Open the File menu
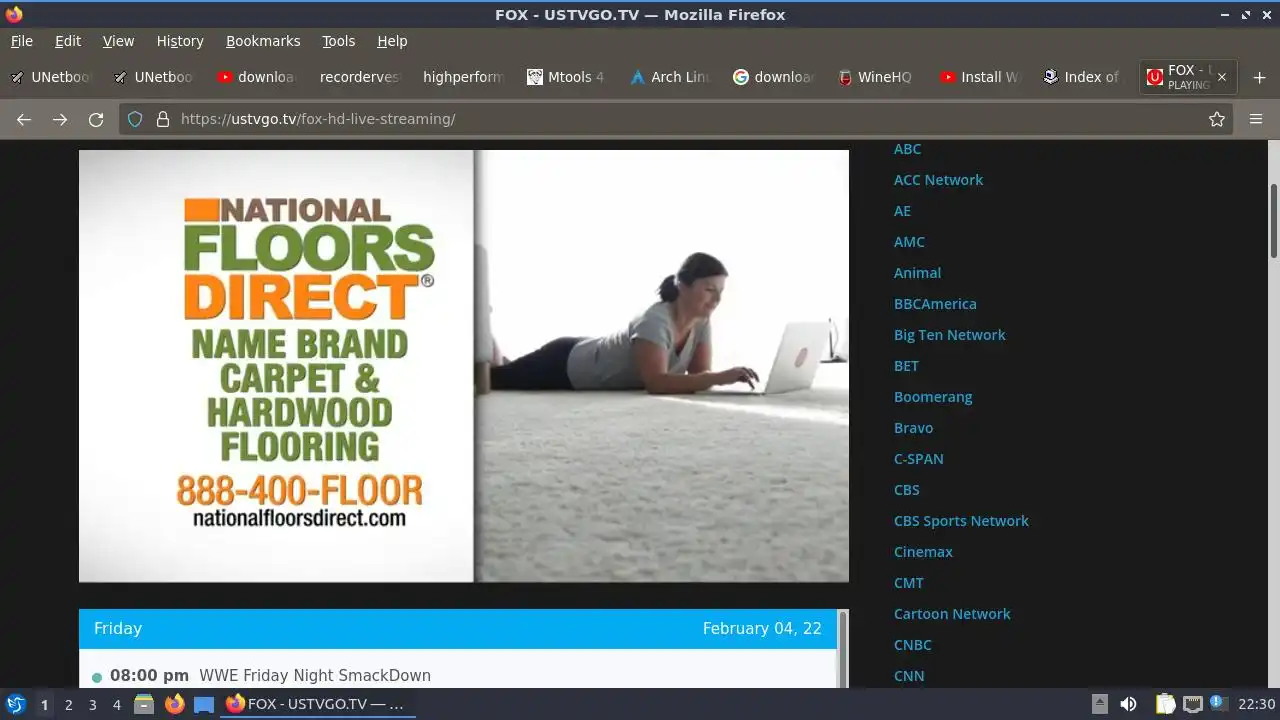Viewport: 1280px width, 720px height. 22,41
